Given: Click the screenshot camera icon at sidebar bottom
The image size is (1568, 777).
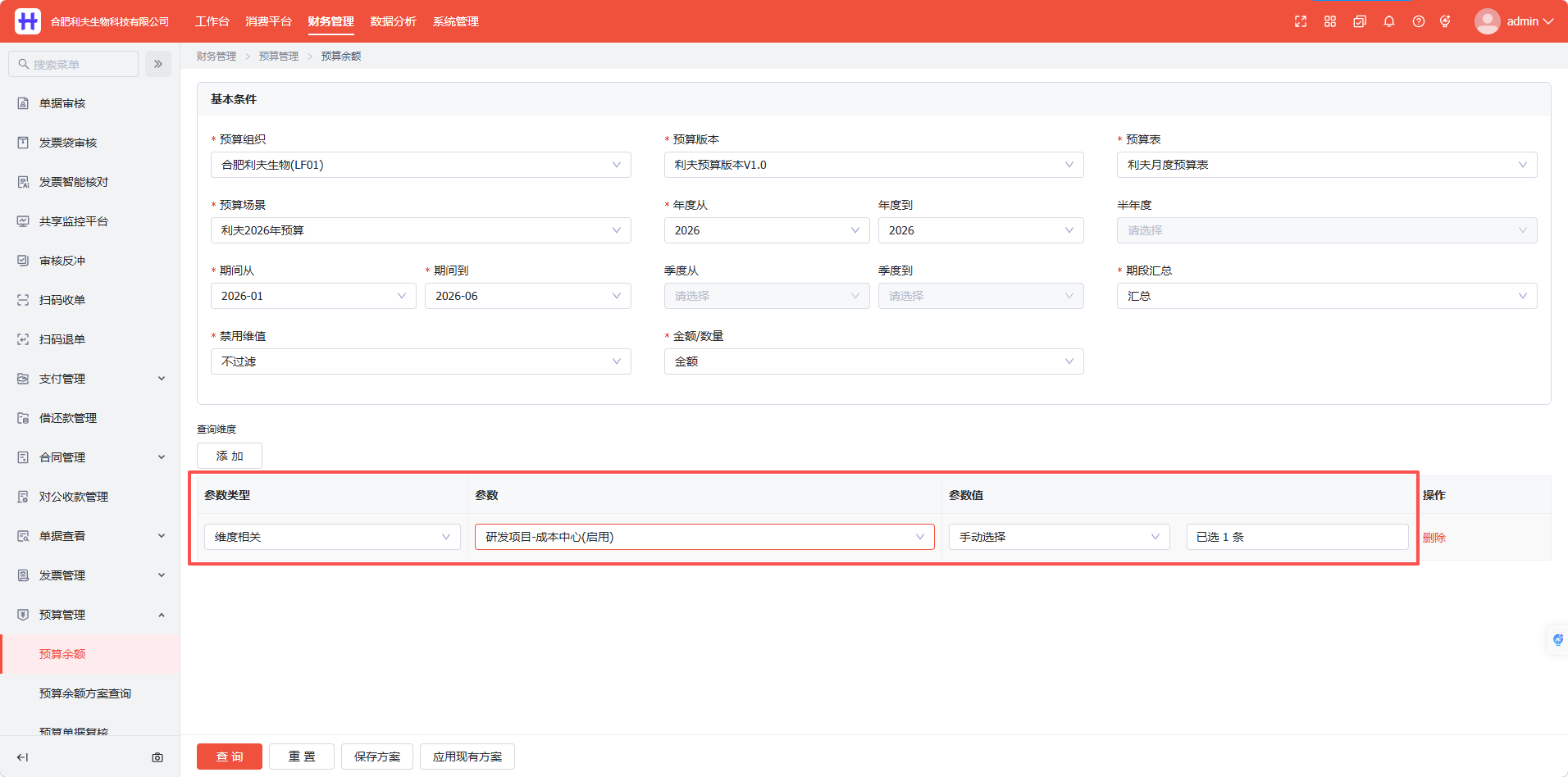Looking at the screenshot, I should click(157, 757).
